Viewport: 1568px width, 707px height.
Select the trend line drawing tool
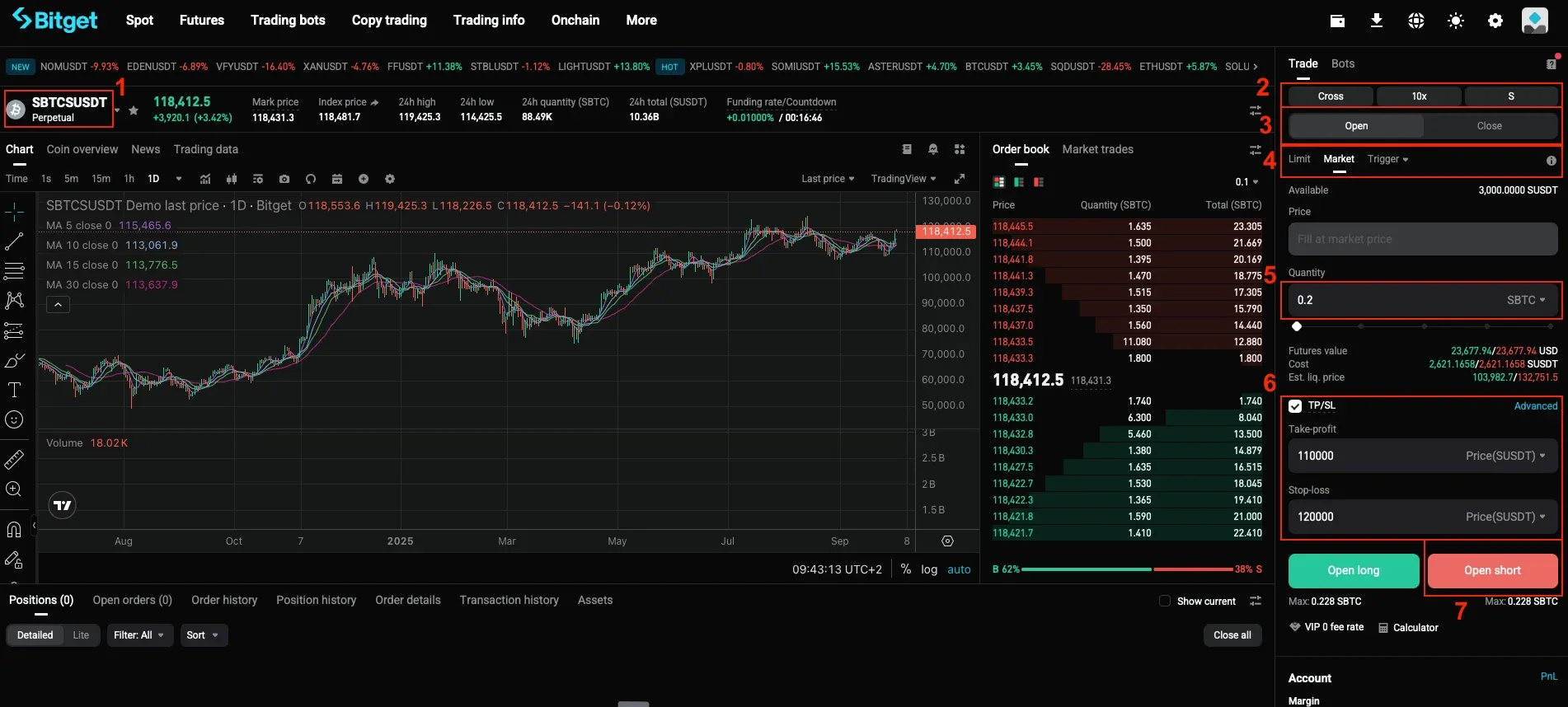pyautogui.click(x=14, y=241)
